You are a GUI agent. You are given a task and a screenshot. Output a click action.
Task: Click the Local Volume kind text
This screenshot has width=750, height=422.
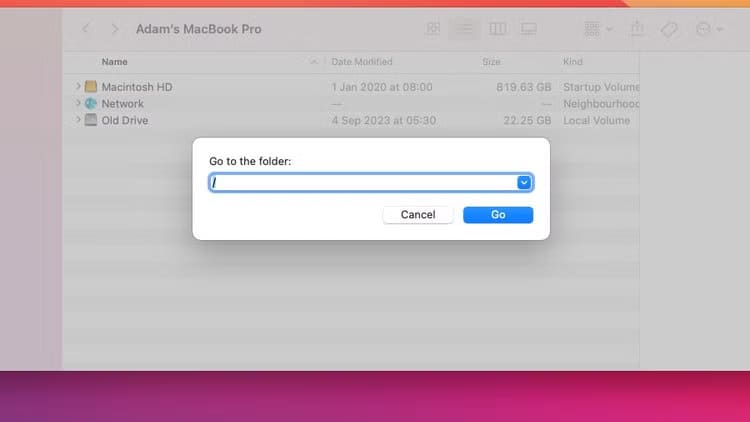(x=596, y=121)
